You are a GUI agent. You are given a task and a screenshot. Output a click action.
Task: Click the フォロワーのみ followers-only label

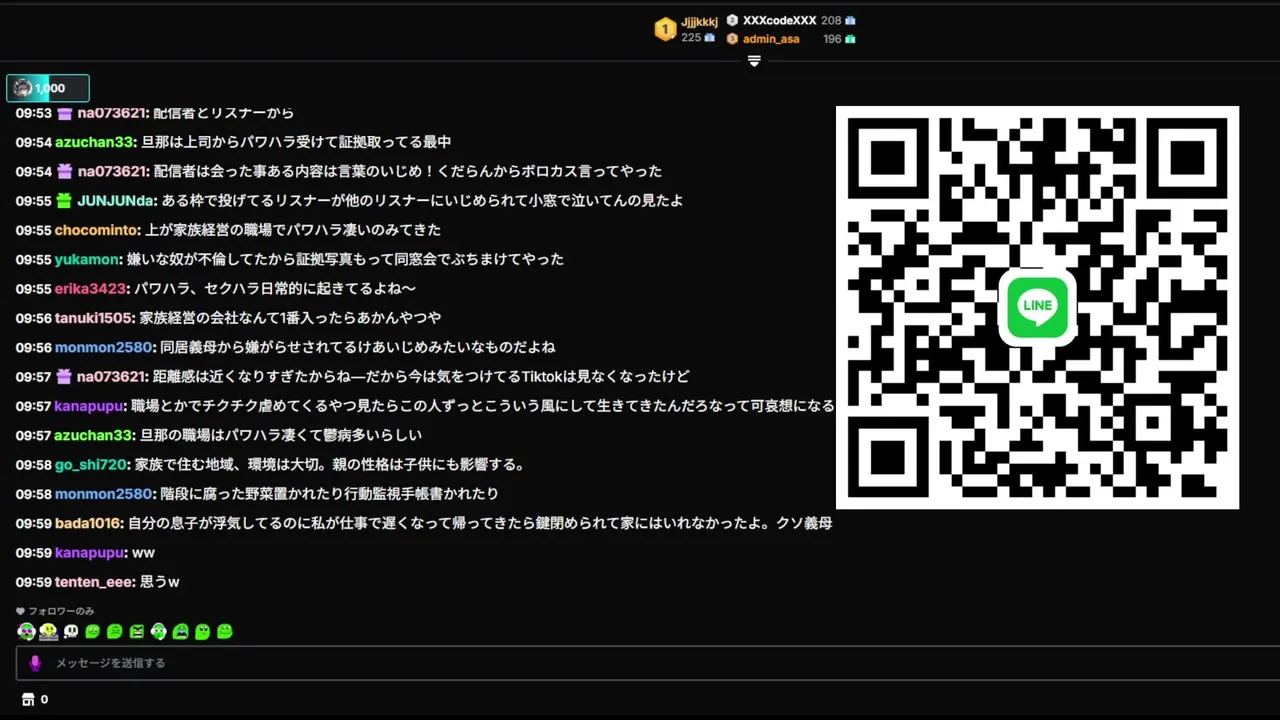point(61,611)
